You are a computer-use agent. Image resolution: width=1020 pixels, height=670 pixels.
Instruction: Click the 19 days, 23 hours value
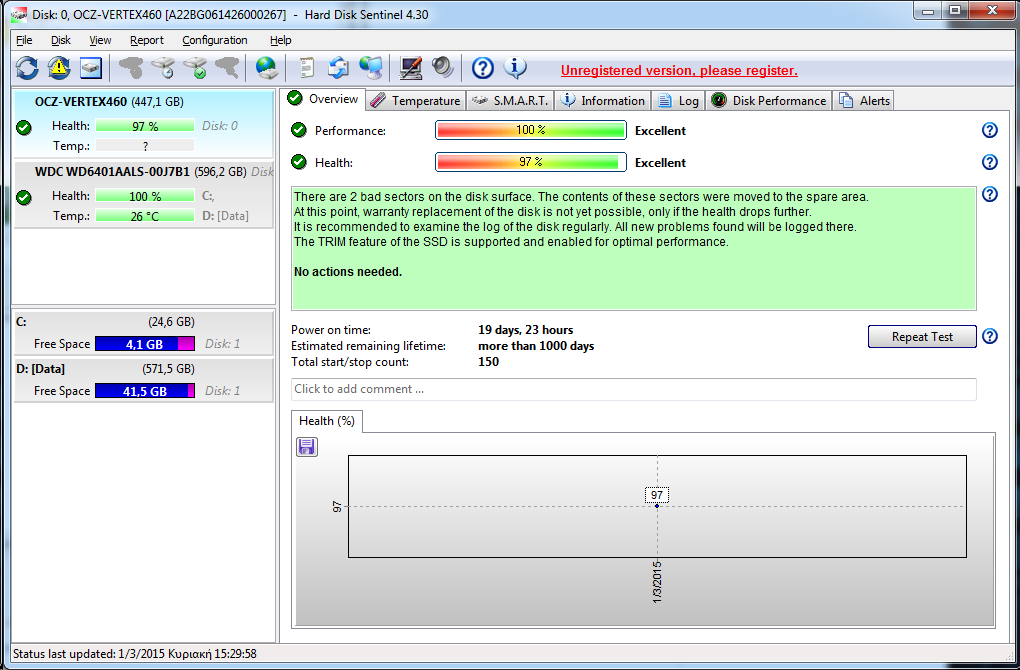(x=526, y=330)
